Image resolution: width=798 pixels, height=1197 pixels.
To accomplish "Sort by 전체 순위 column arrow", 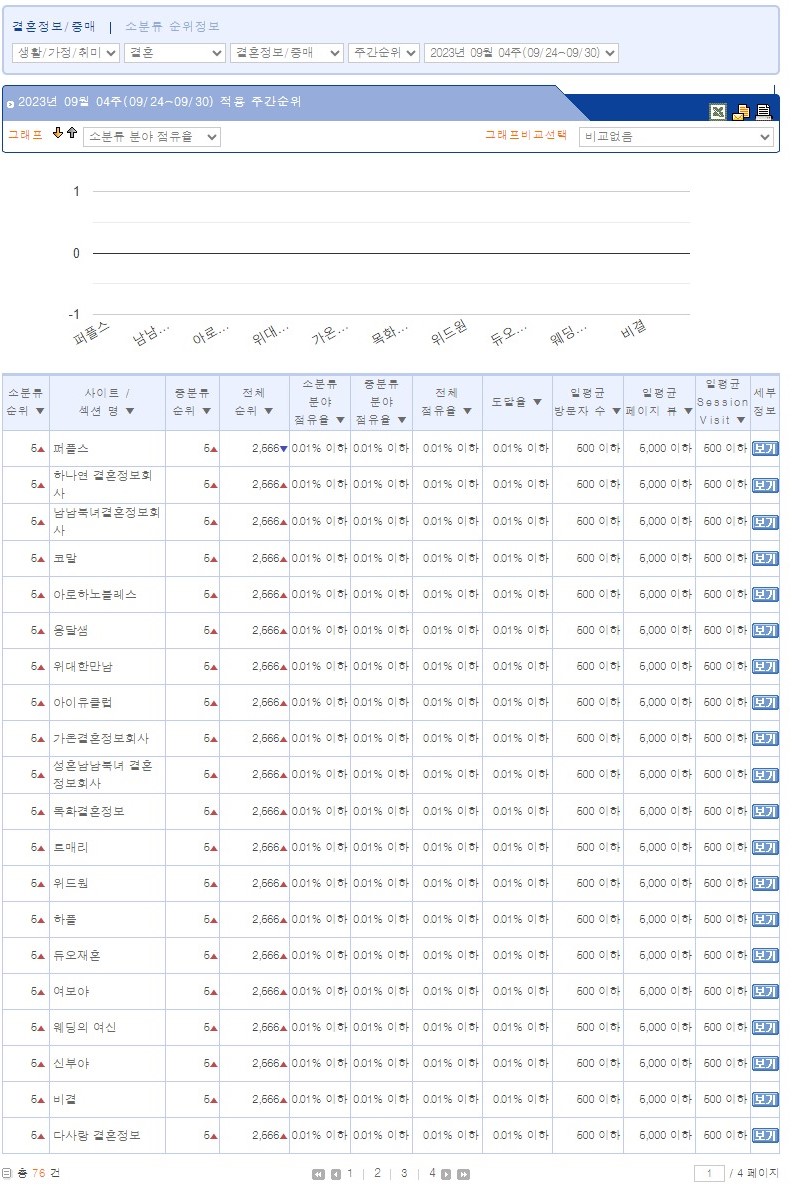I will tap(268, 411).
